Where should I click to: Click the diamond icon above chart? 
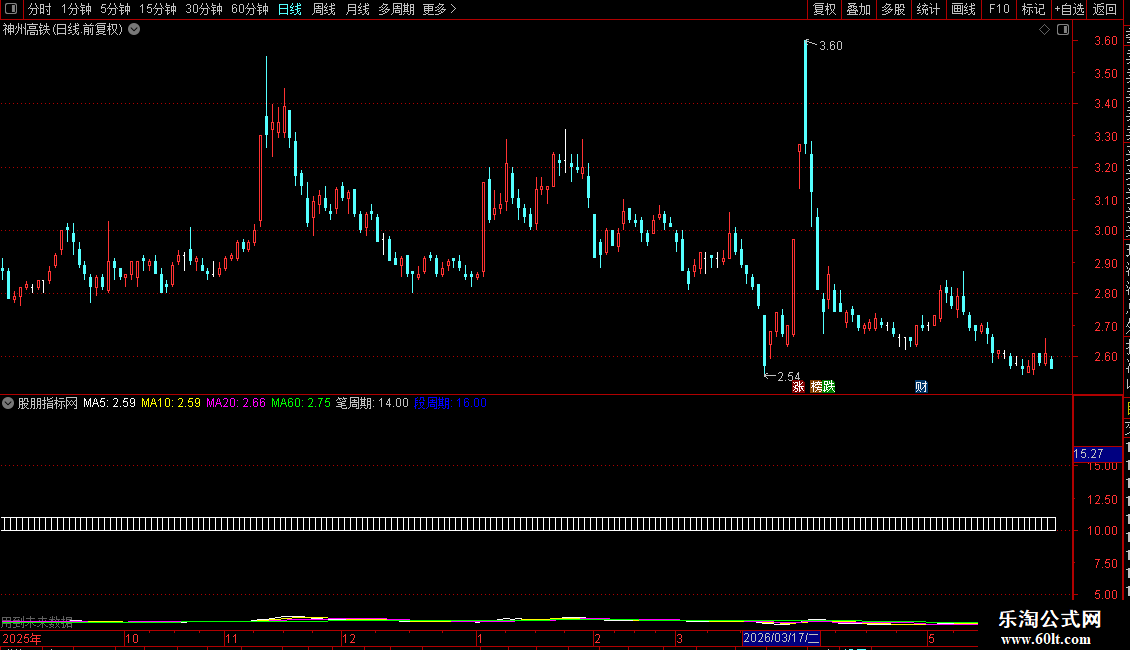[1044, 30]
